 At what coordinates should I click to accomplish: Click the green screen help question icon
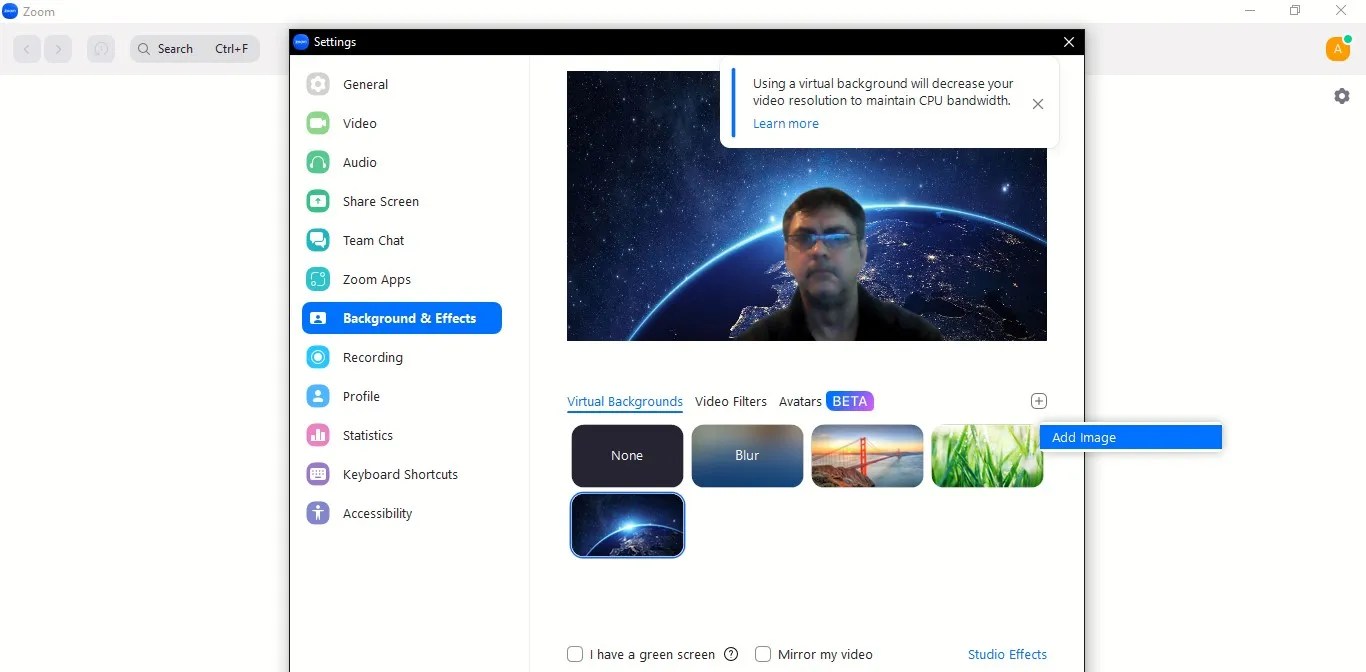click(x=731, y=654)
